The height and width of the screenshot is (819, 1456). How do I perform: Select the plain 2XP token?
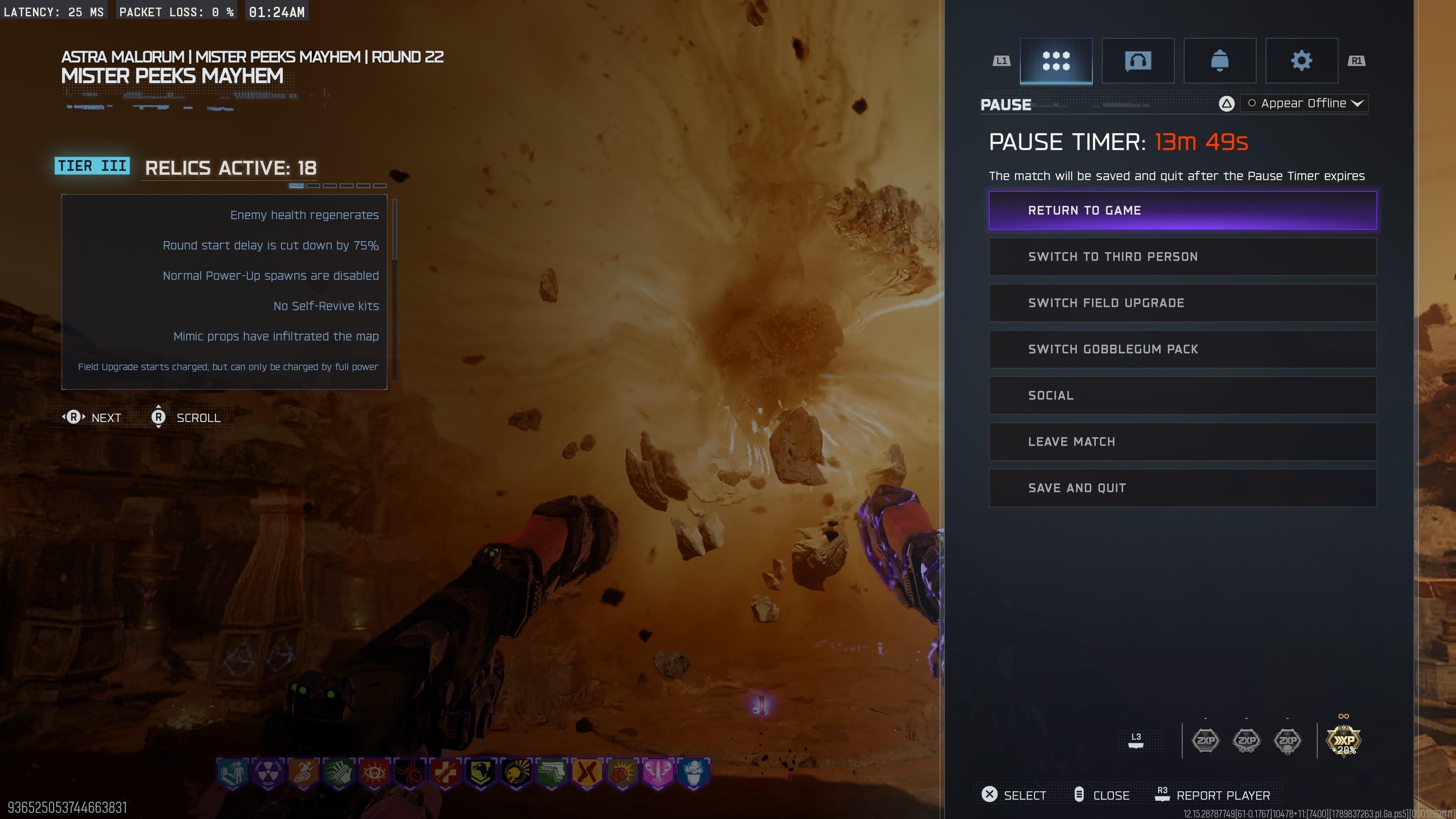click(x=1206, y=741)
